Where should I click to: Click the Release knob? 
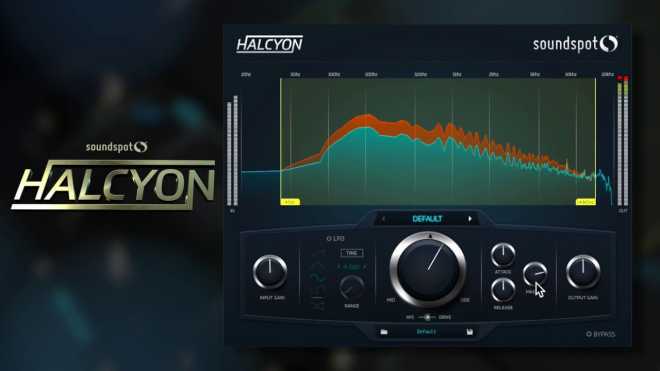point(503,290)
